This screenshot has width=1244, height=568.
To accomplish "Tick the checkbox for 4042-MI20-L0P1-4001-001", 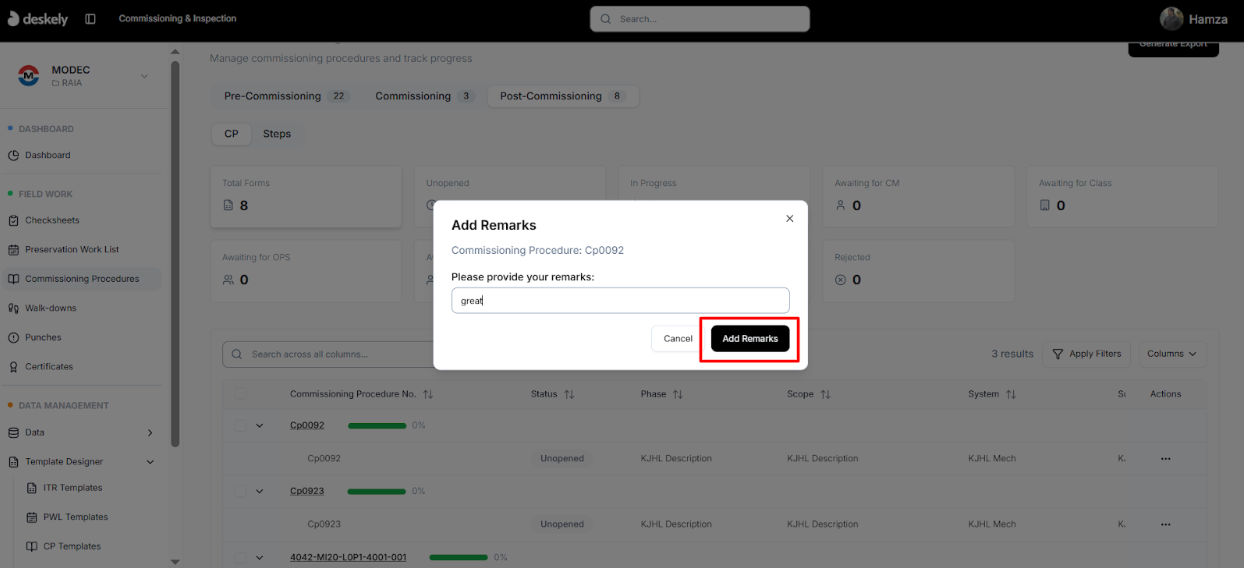I will point(240,557).
